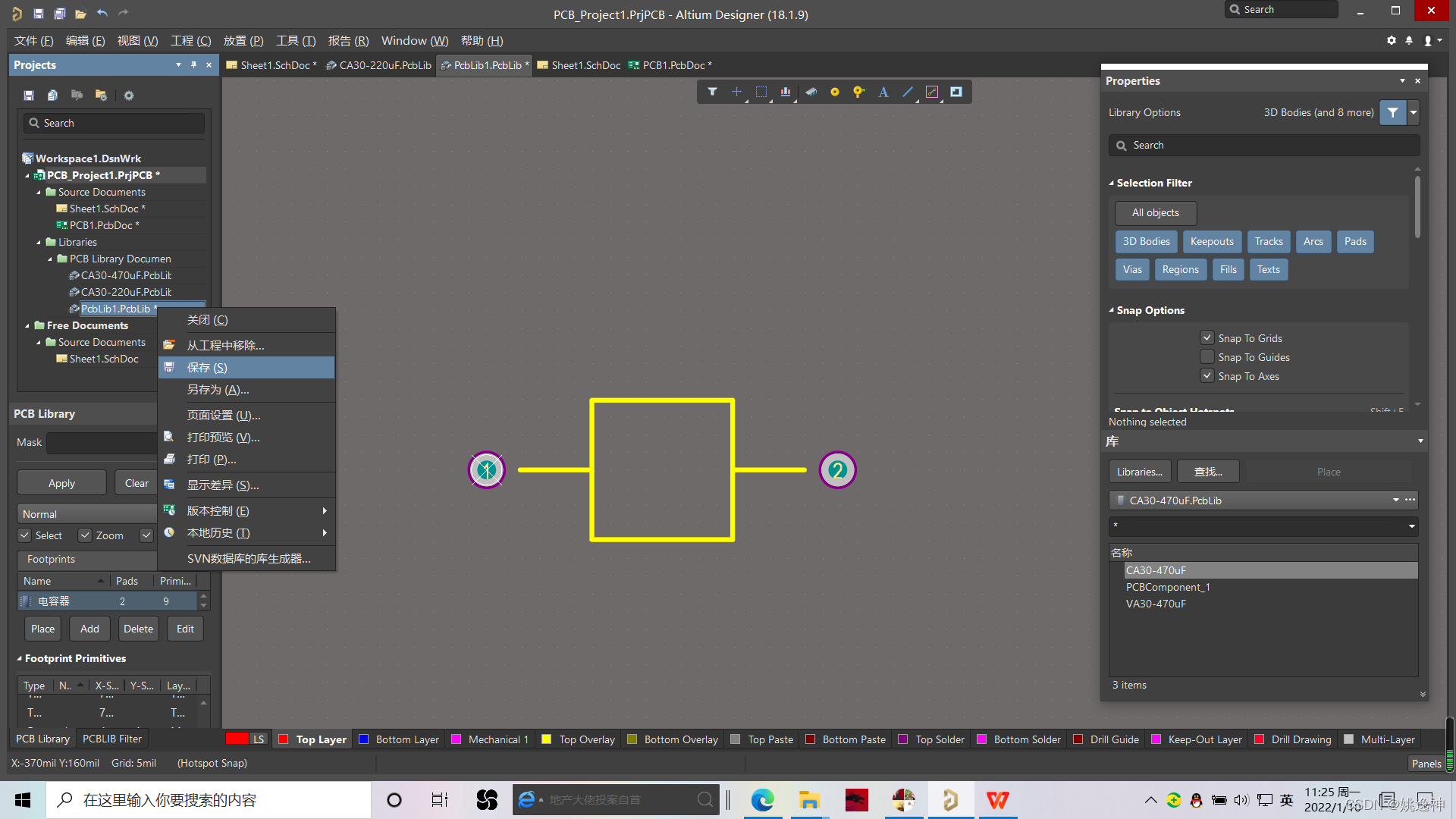Click the Place Pad tool icon
This screenshot has height=819, width=1456.
pyautogui.click(x=834, y=92)
